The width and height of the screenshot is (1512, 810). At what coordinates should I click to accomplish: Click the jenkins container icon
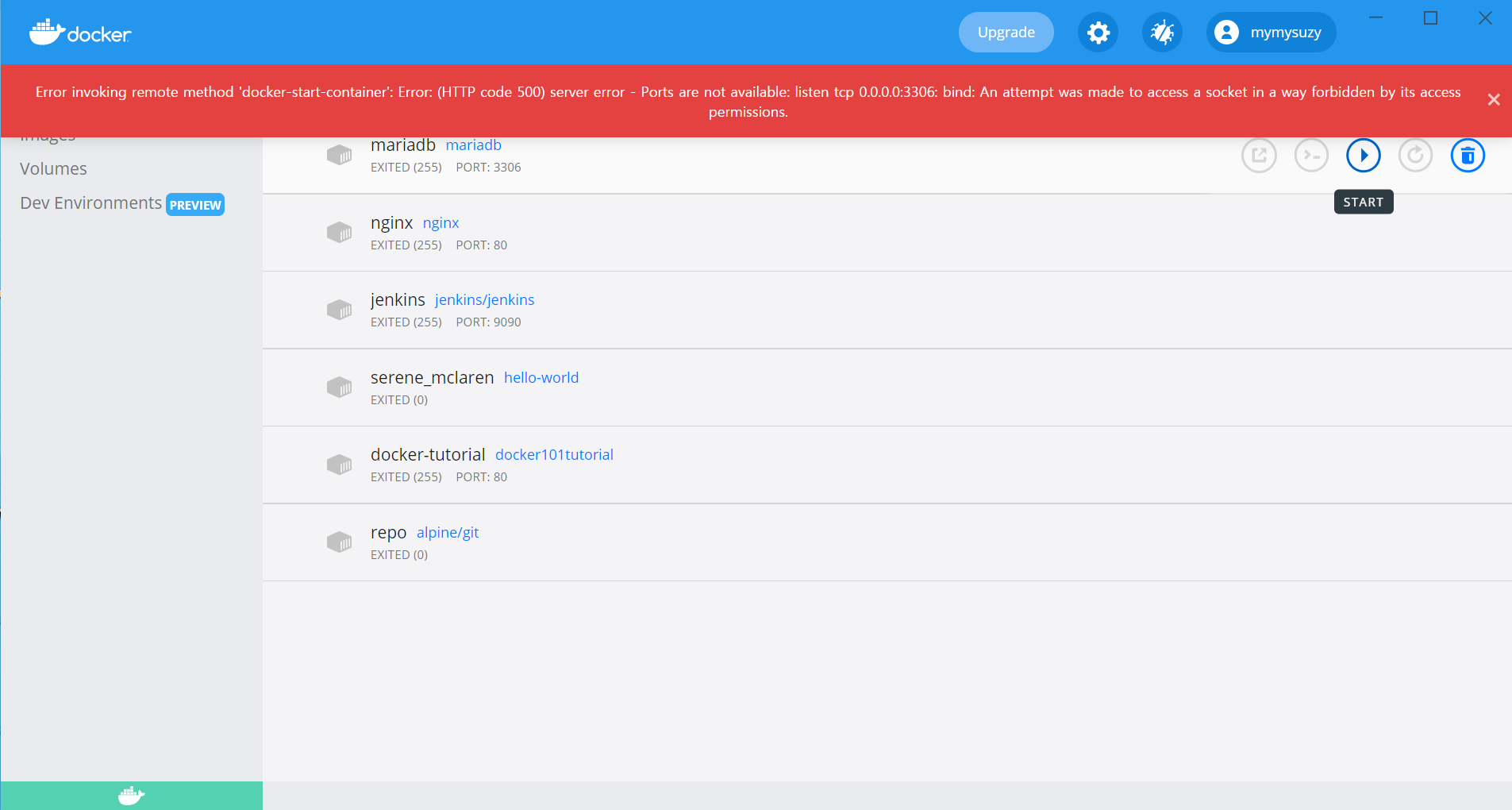pyautogui.click(x=340, y=310)
